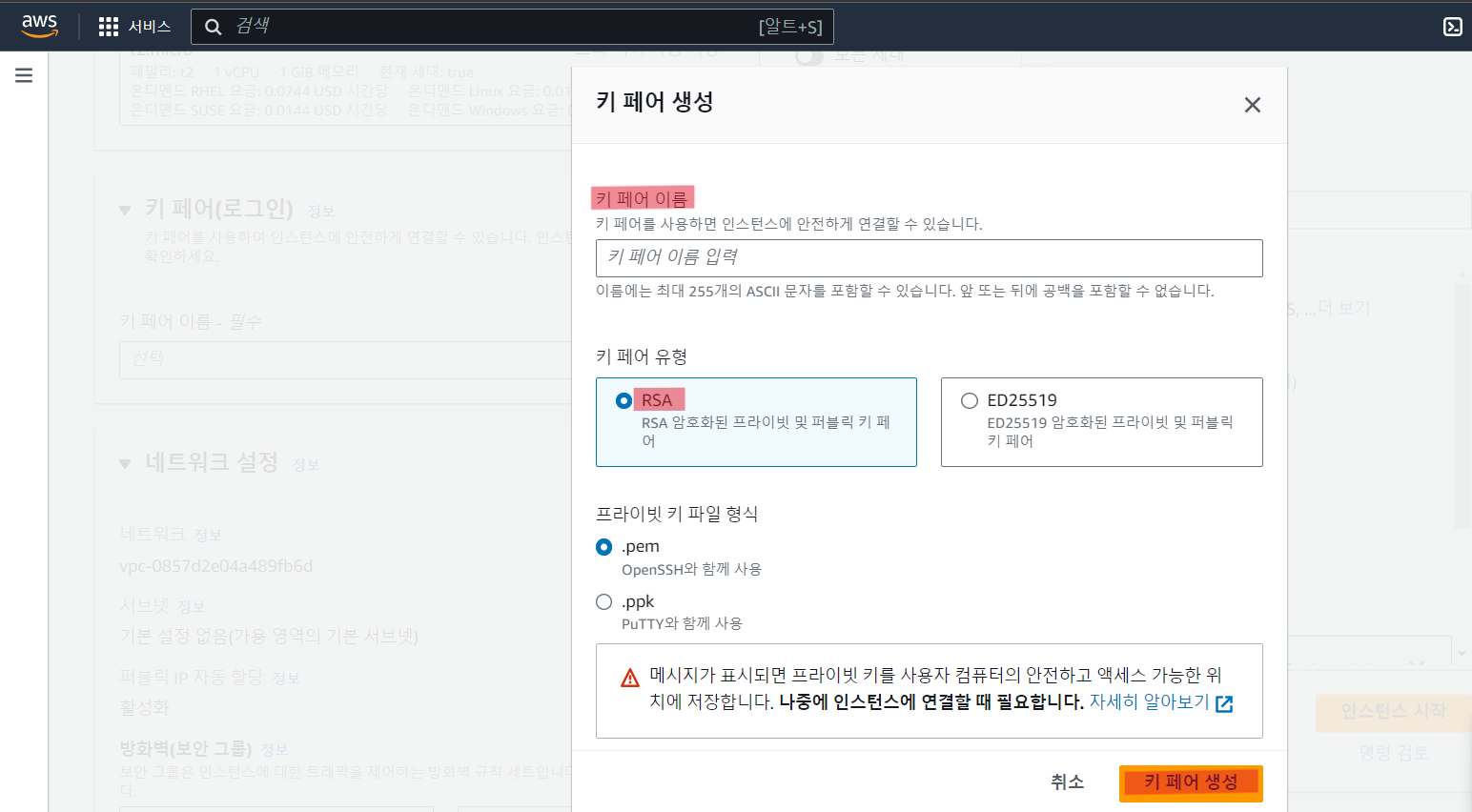The height and width of the screenshot is (812, 1472).
Task: Click the RSA description text in card
Action: (766, 432)
